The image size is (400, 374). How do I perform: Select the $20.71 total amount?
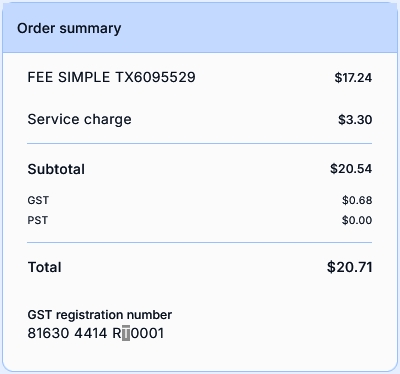pos(350,267)
